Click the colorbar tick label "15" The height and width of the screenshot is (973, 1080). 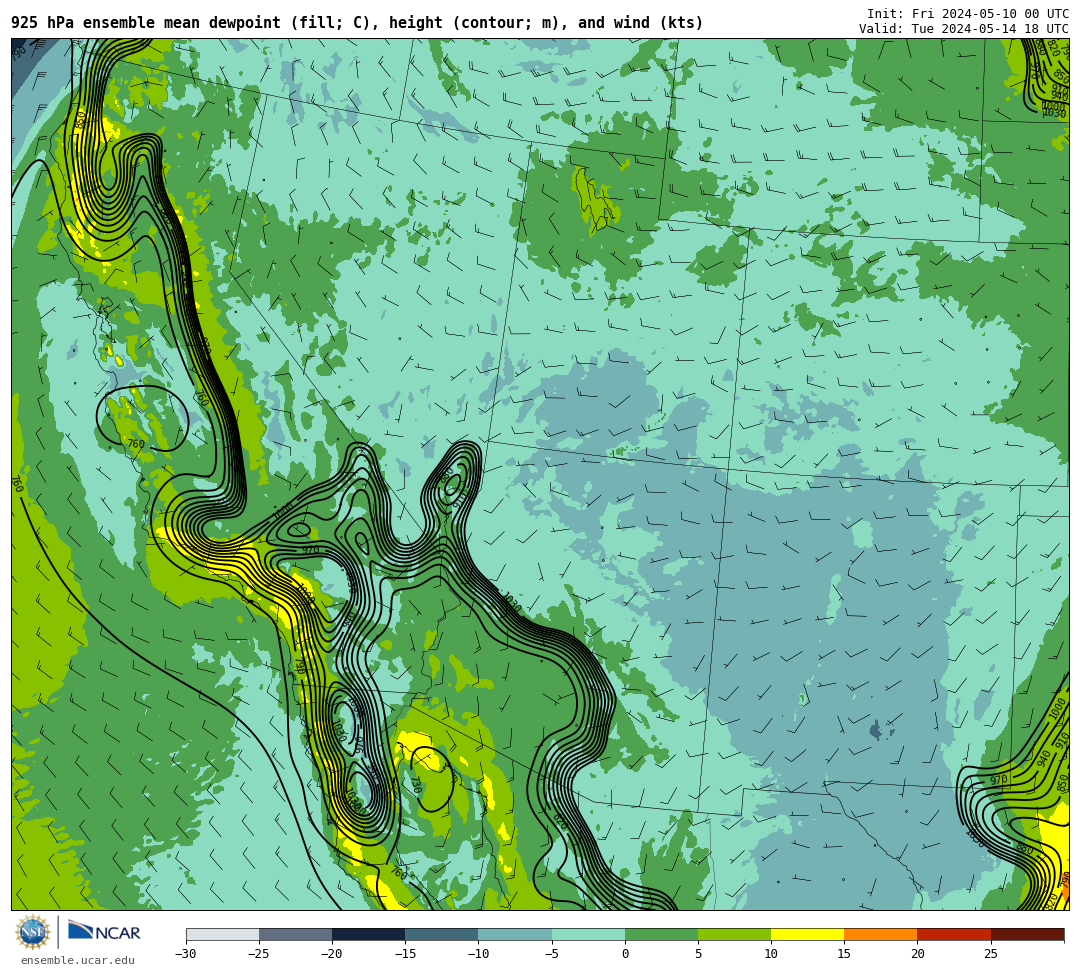(844, 954)
